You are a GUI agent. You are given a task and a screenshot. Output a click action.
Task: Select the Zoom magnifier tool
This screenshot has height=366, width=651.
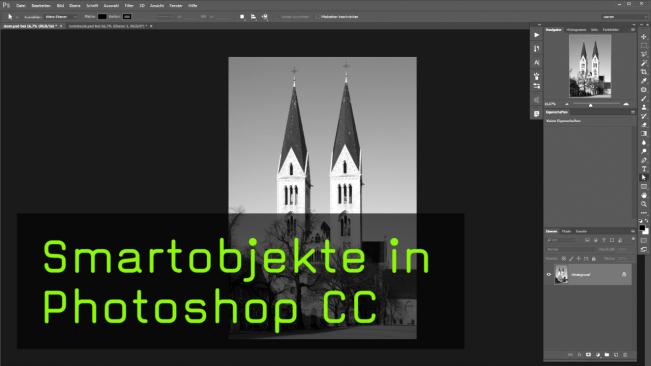pos(644,204)
